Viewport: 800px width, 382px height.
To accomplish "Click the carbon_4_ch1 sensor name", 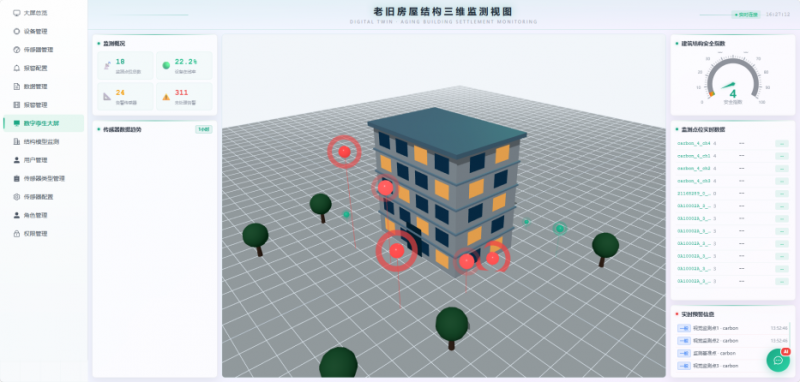I will click(694, 156).
